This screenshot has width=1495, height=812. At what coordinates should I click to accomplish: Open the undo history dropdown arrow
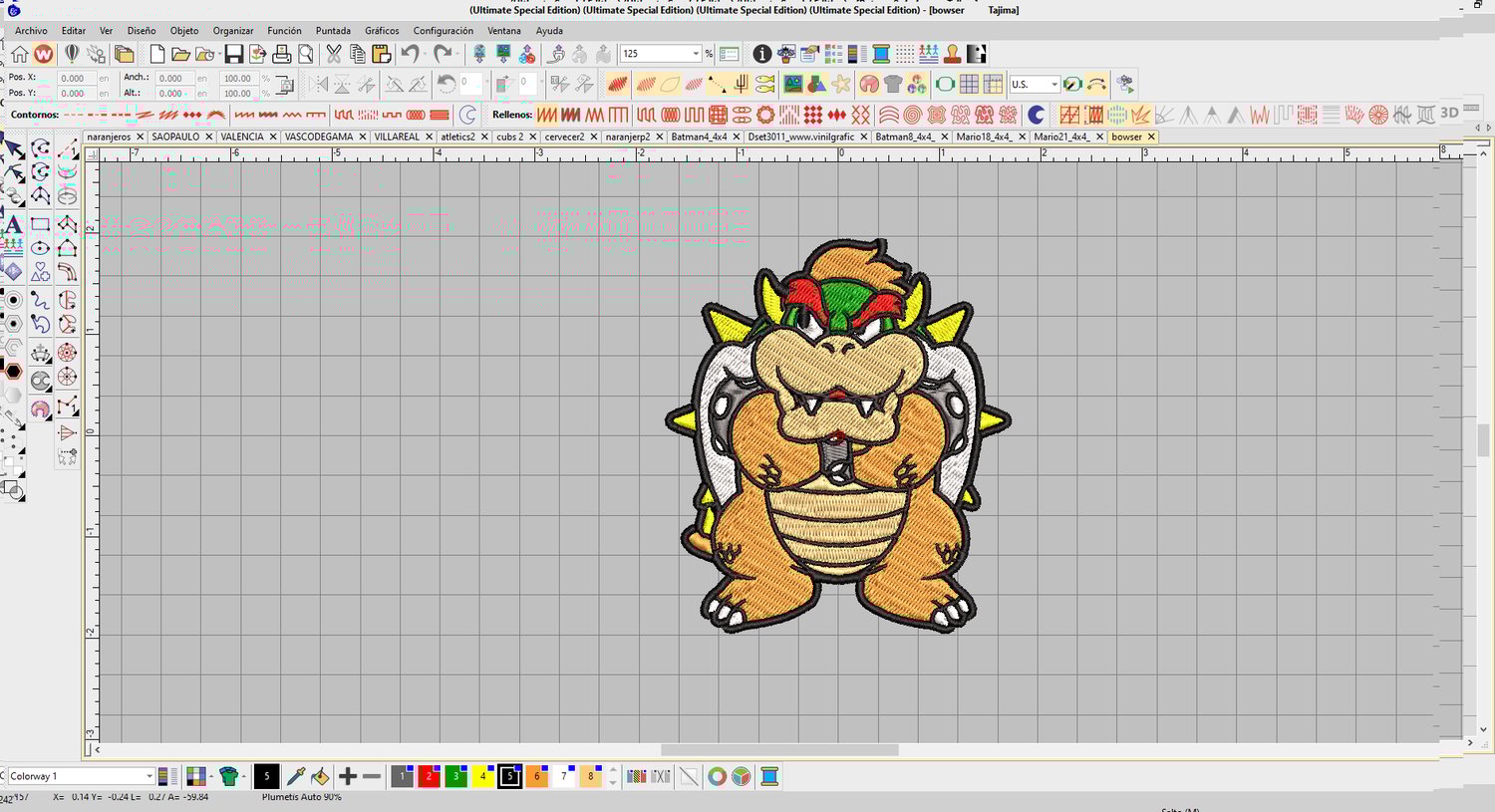424,54
